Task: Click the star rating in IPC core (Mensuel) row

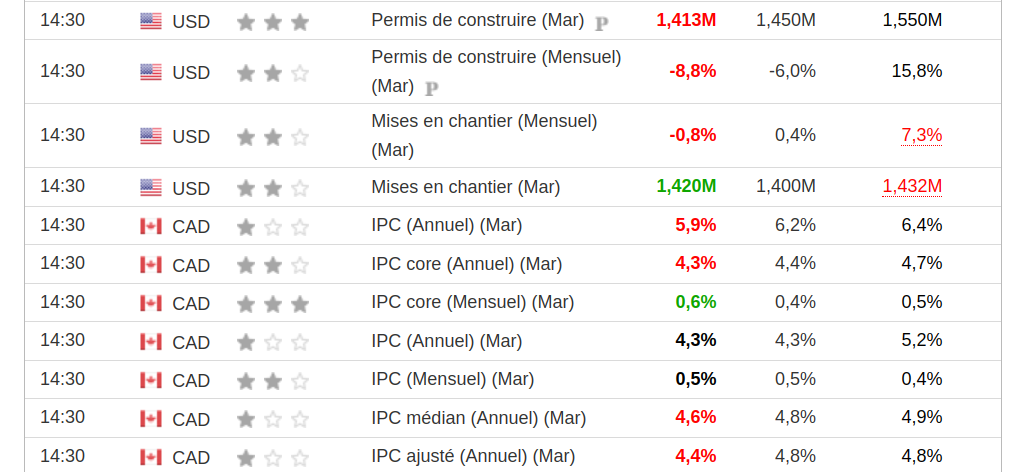Action: tap(273, 303)
